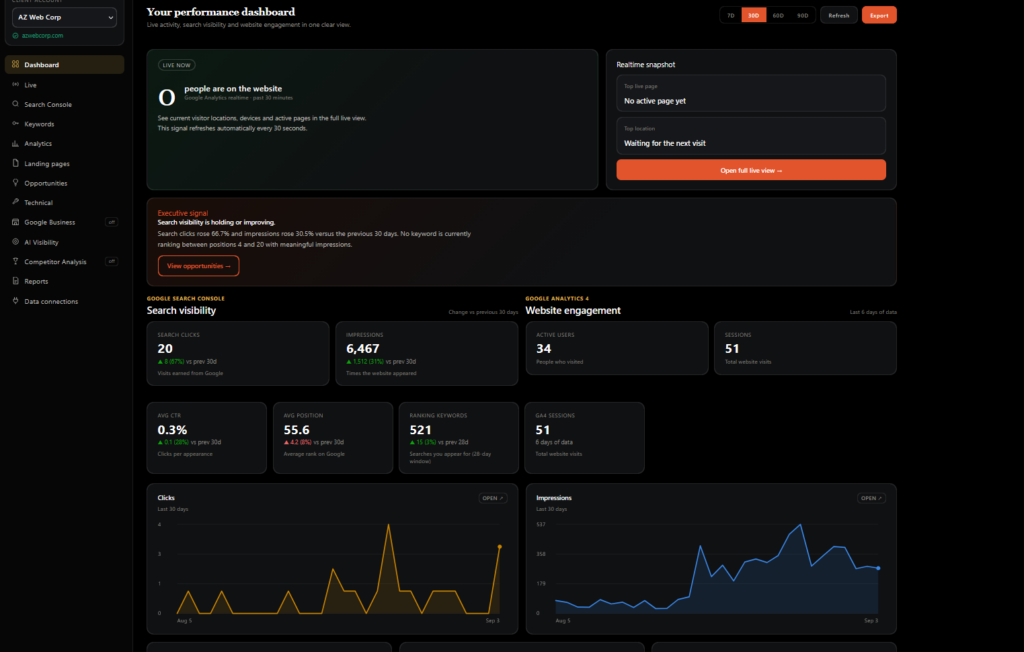
Task: Visit the azwebcorp.com link
Action: coord(42,35)
